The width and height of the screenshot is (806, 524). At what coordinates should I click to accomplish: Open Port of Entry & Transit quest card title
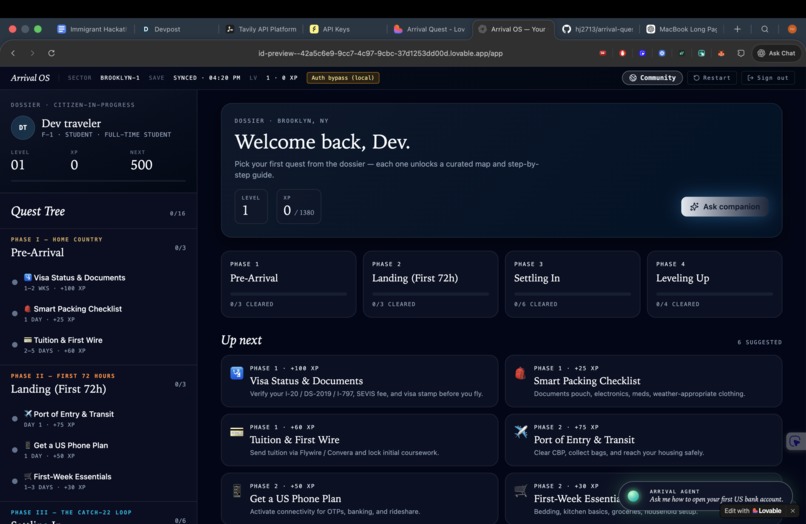tap(584, 440)
